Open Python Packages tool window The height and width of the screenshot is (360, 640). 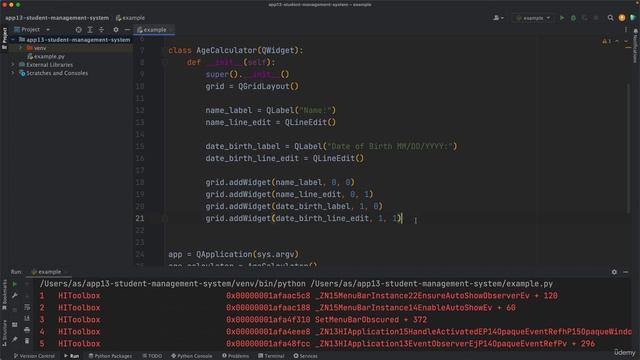pyautogui.click(x=110, y=356)
